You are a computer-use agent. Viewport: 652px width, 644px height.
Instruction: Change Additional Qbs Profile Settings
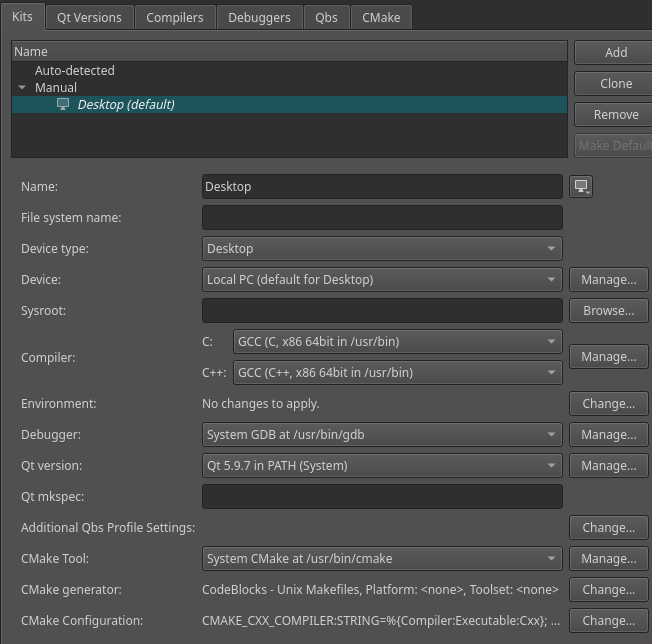608,527
